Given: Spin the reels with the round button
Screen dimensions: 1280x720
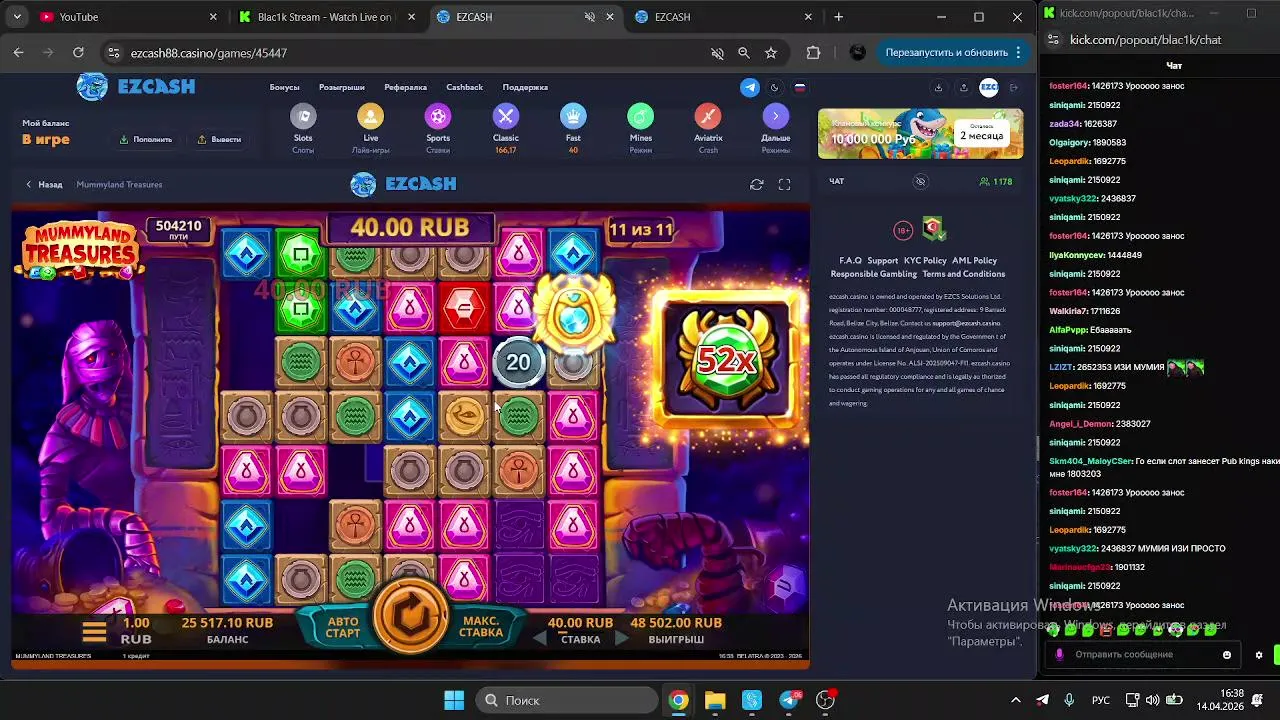Looking at the screenshot, I should click(411, 616).
